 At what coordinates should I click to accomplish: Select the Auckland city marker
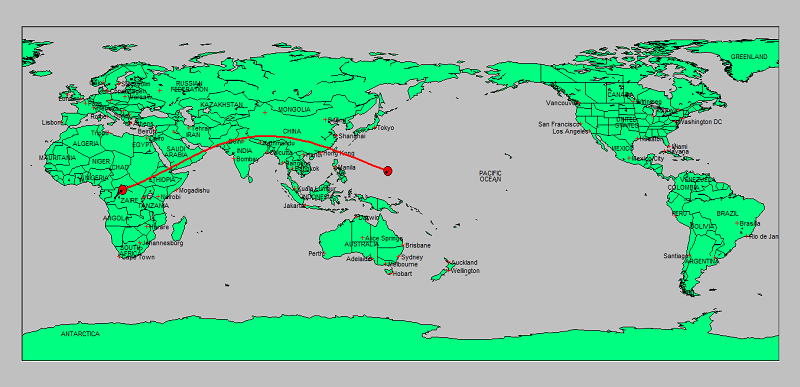point(448,263)
